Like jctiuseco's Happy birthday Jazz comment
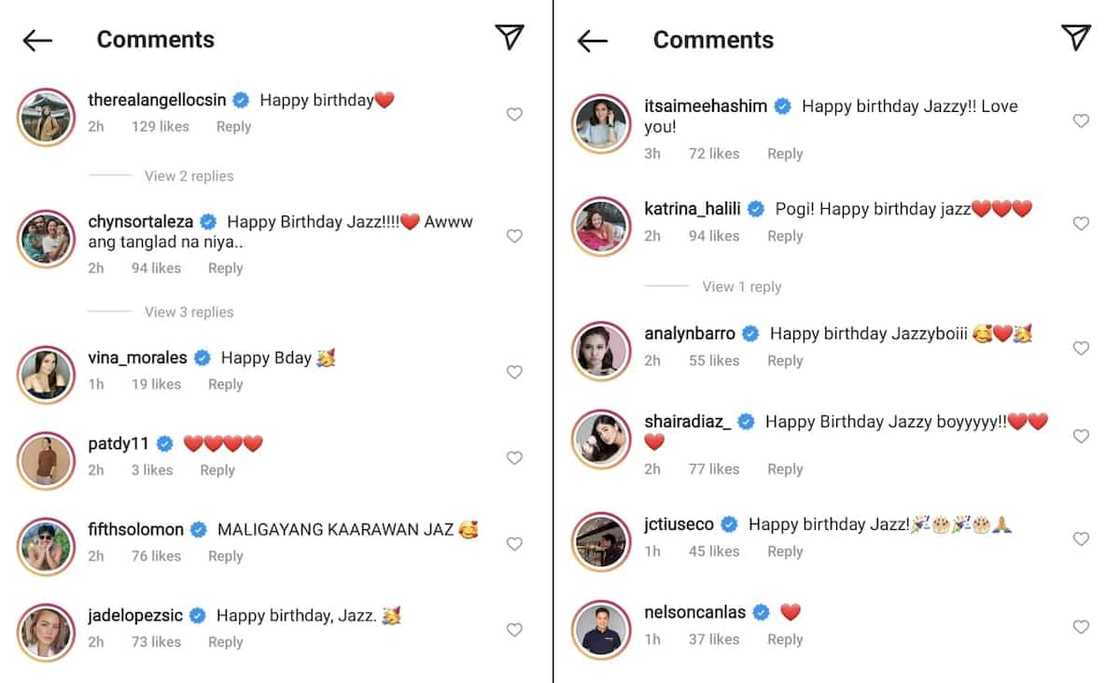 tap(1081, 539)
